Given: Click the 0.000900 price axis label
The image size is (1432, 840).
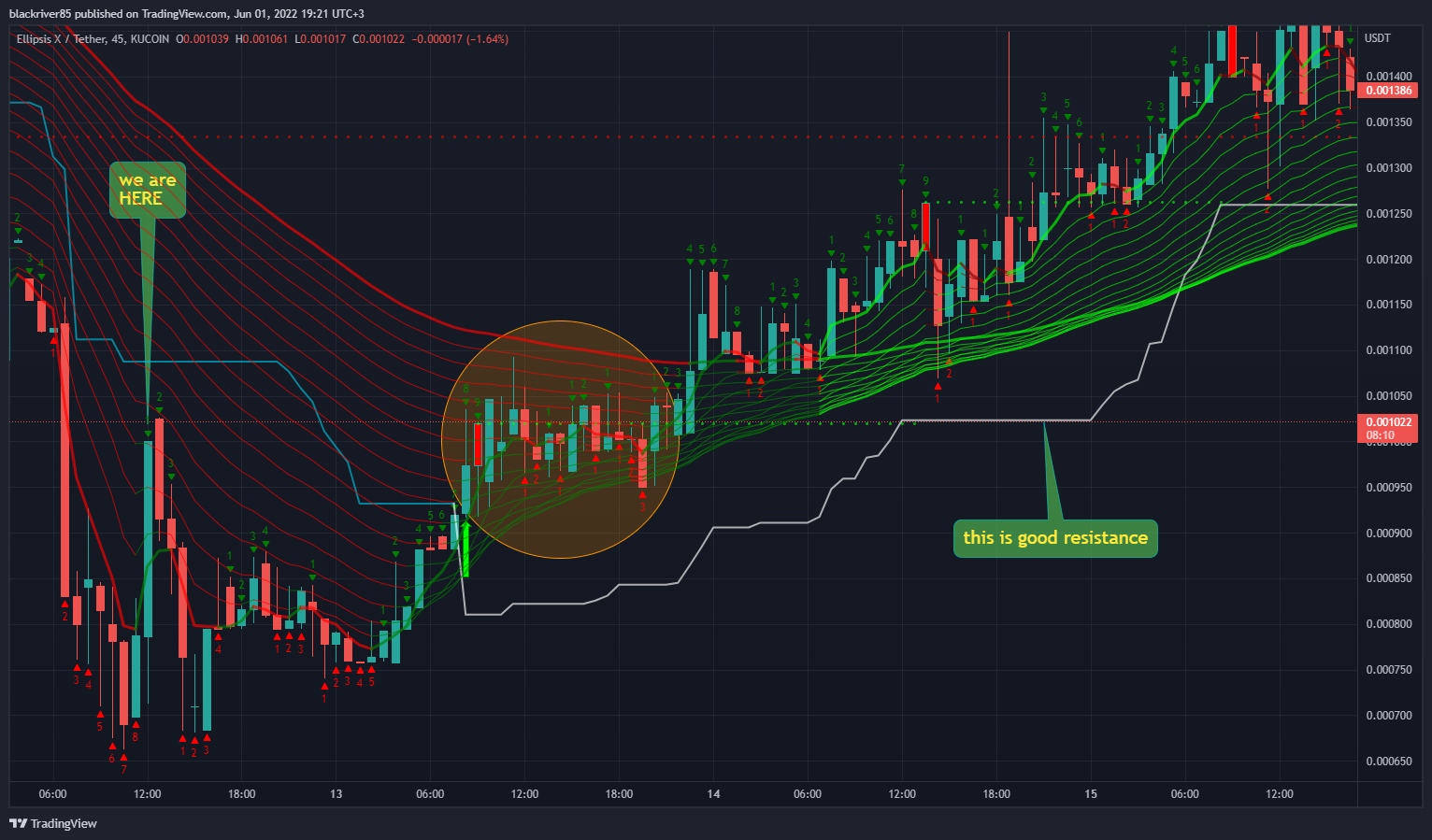Looking at the screenshot, I should (x=1389, y=534).
